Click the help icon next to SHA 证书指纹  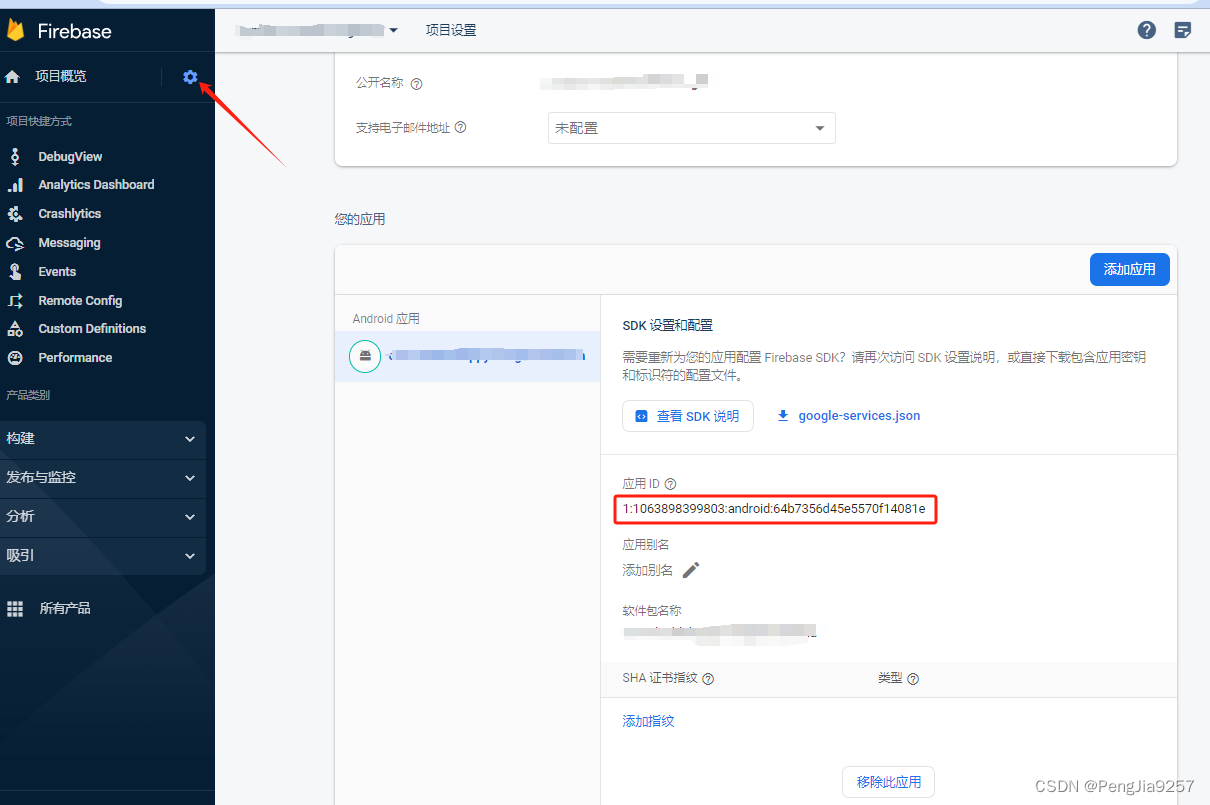(x=708, y=679)
